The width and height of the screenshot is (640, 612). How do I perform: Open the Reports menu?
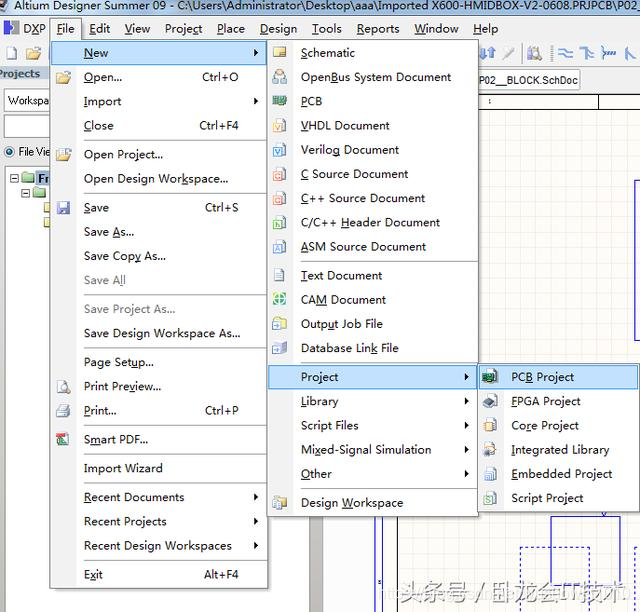point(378,29)
